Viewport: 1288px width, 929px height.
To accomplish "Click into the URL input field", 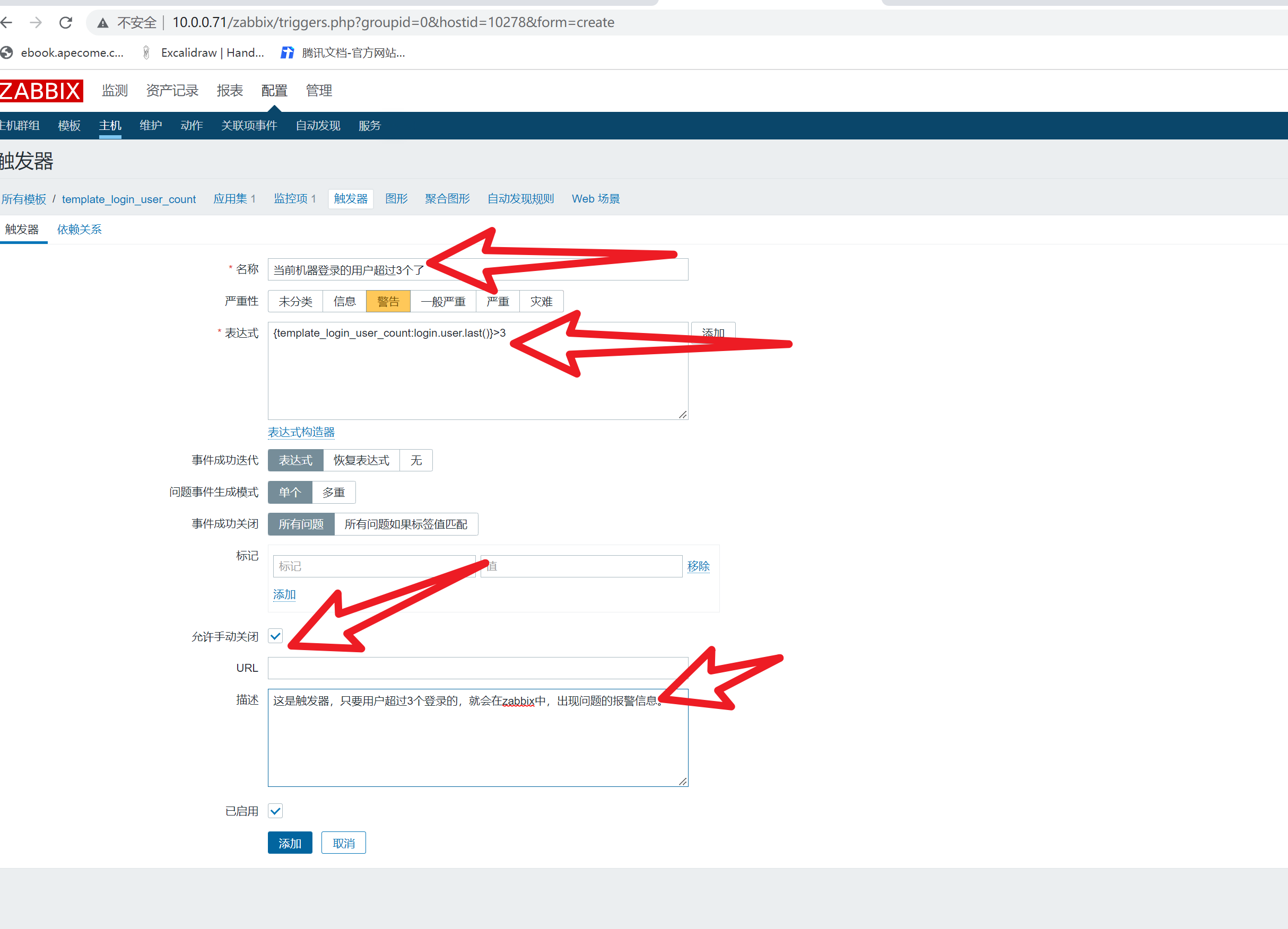I will point(477,668).
